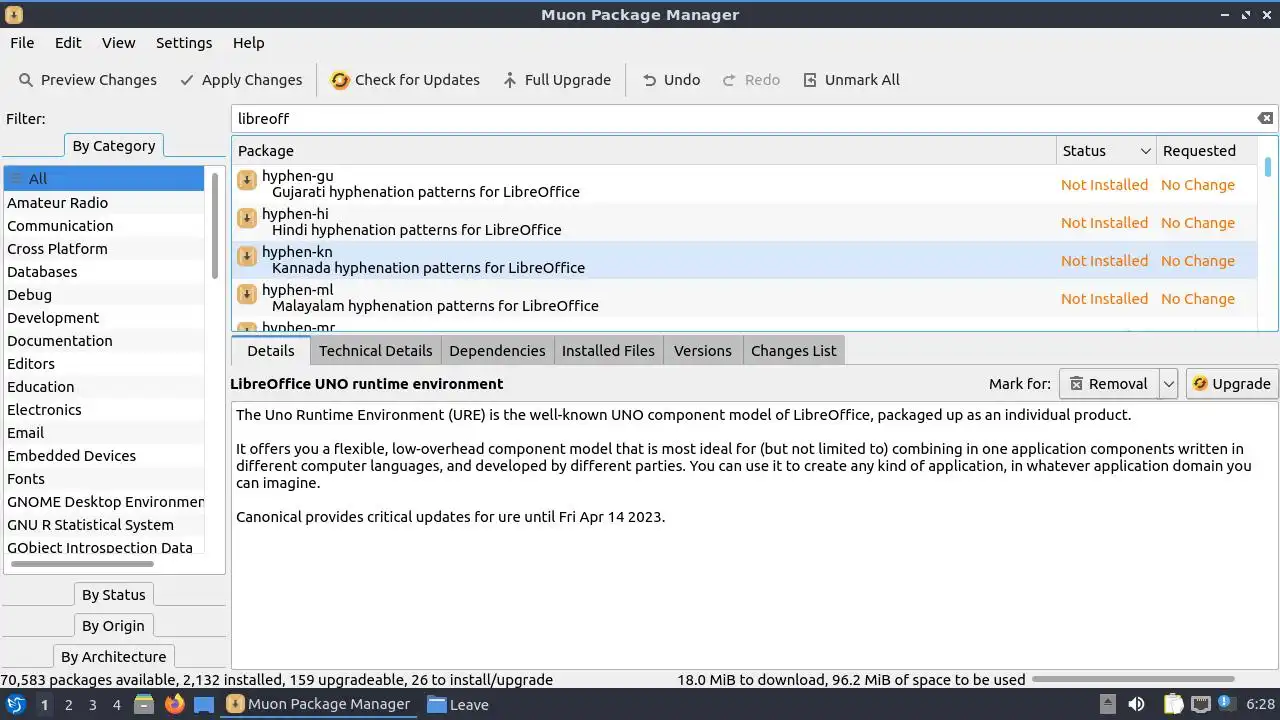Click the hyphen-ml package icon
This screenshot has height=720, width=1280.
pyautogui.click(x=247, y=294)
